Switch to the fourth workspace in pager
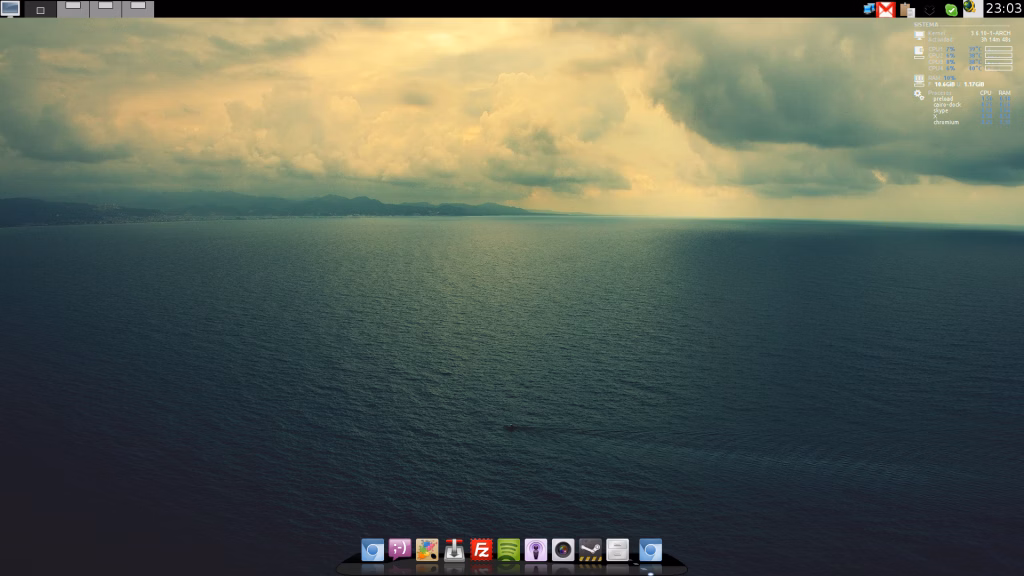Screen dimensions: 1024x576 click(138, 8)
